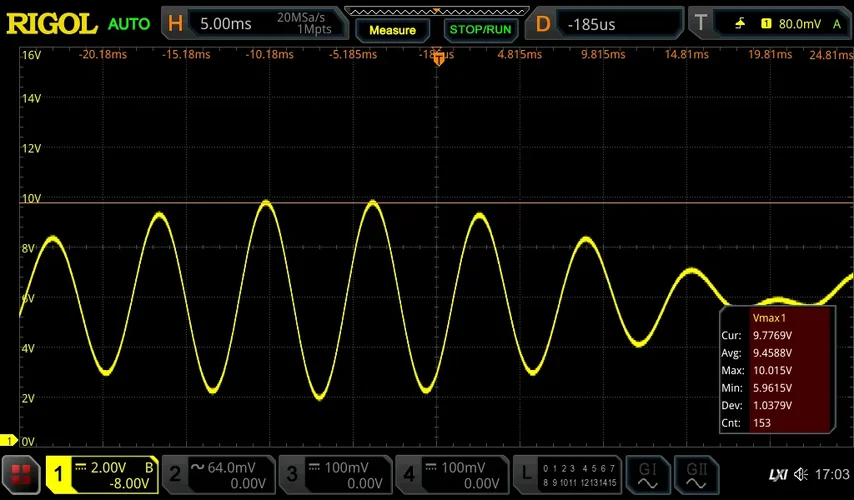Click the 17:03 clock display
The image size is (854, 500).
point(832,474)
